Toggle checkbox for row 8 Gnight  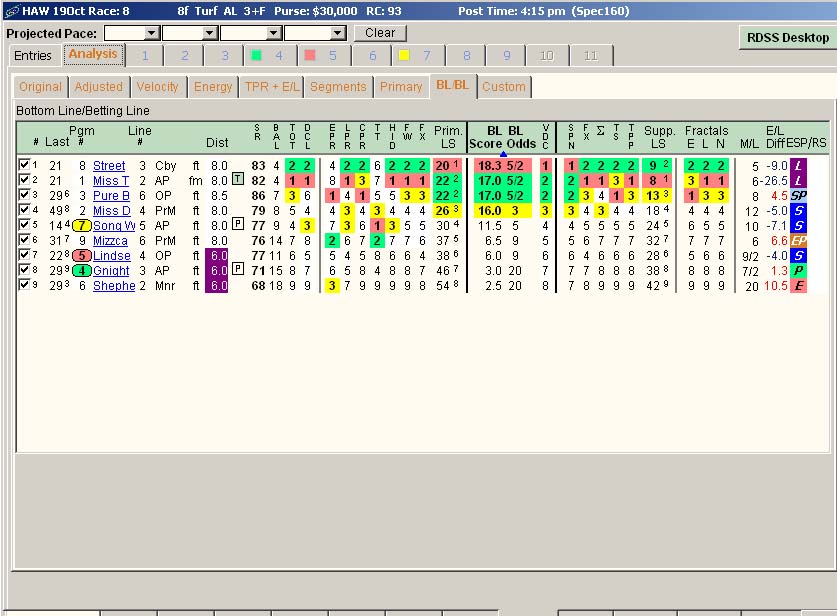(24, 269)
